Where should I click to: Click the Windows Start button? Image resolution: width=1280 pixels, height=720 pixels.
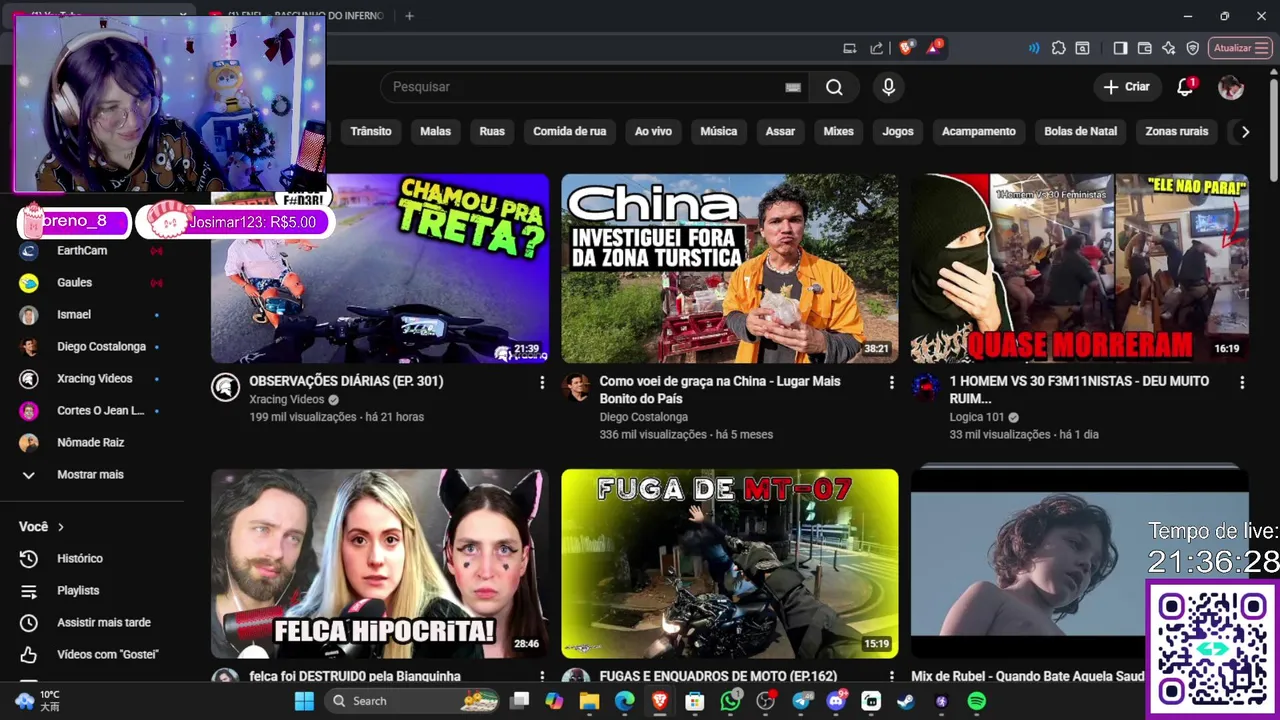coord(304,701)
